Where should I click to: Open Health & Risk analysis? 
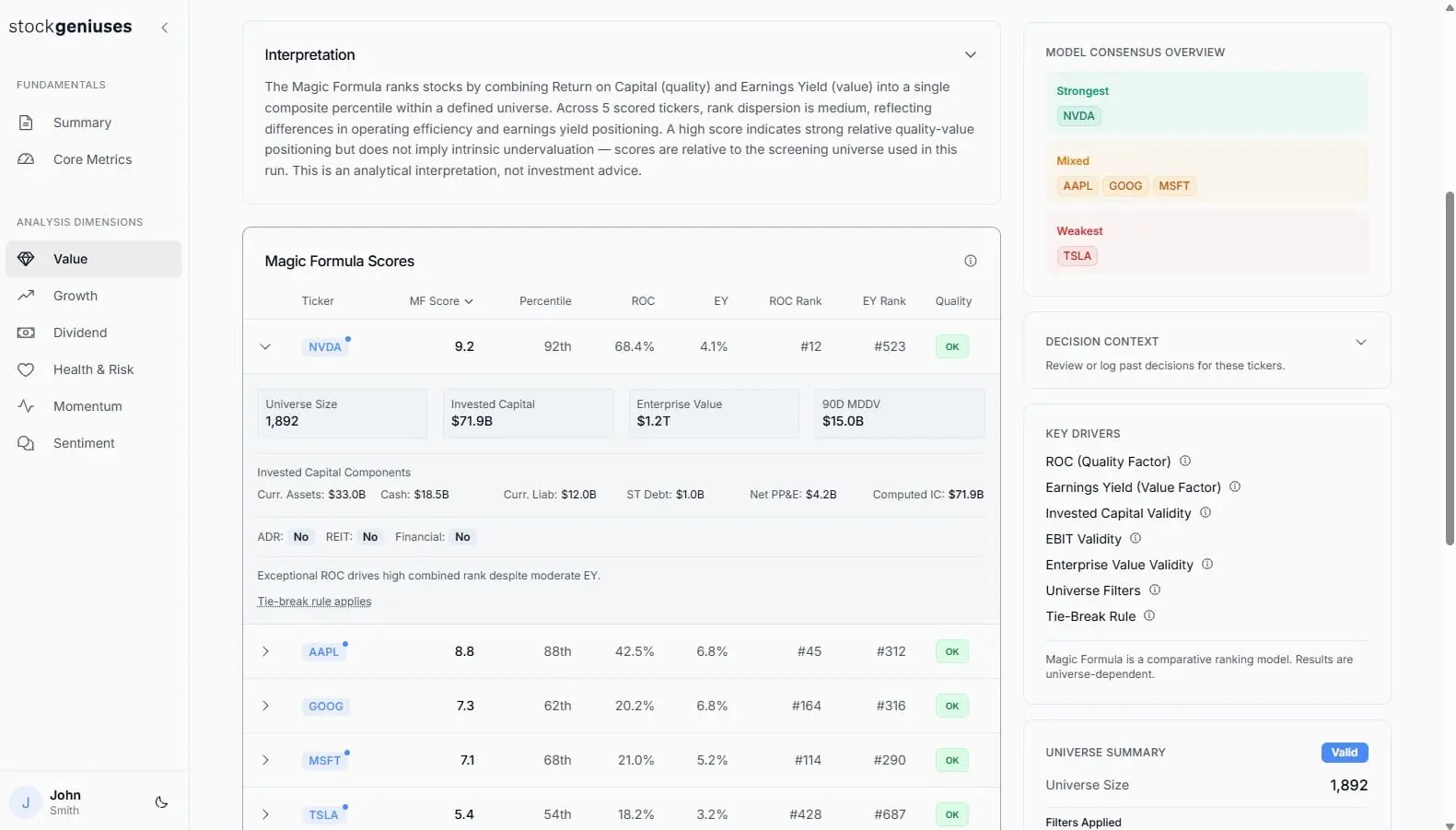(x=94, y=369)
